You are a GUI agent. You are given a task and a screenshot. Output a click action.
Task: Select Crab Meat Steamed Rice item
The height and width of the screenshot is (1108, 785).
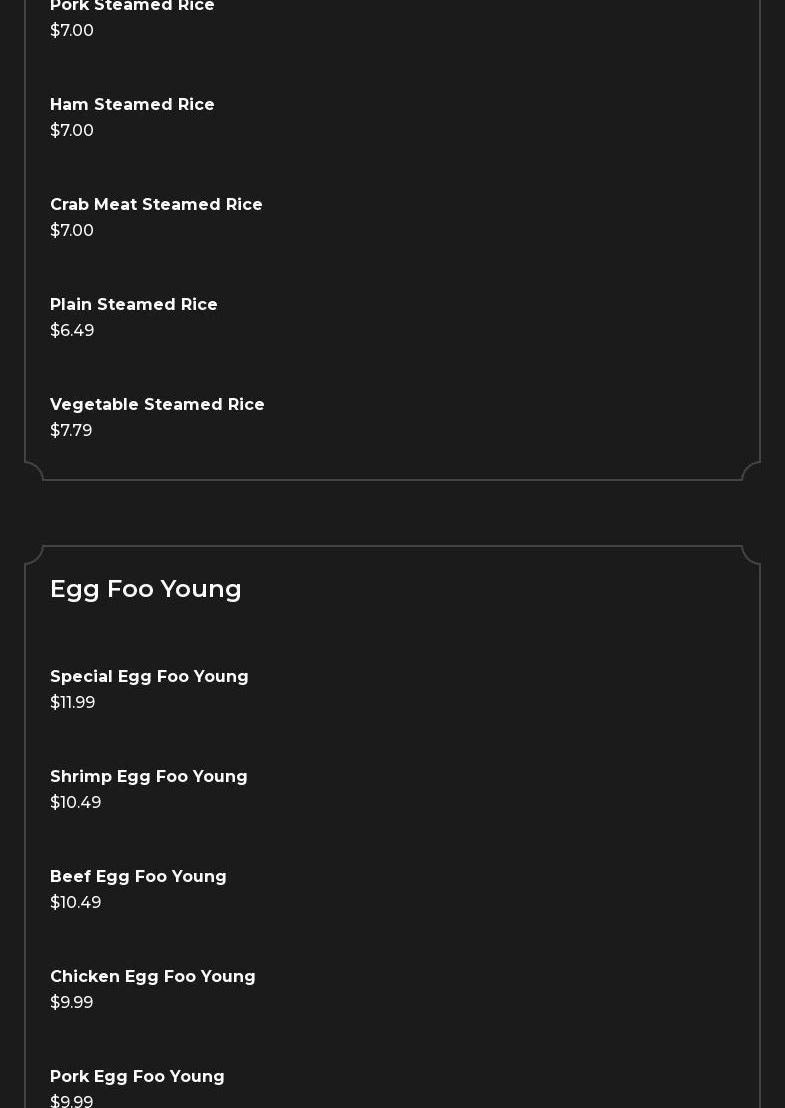click(x=156, y=205)
